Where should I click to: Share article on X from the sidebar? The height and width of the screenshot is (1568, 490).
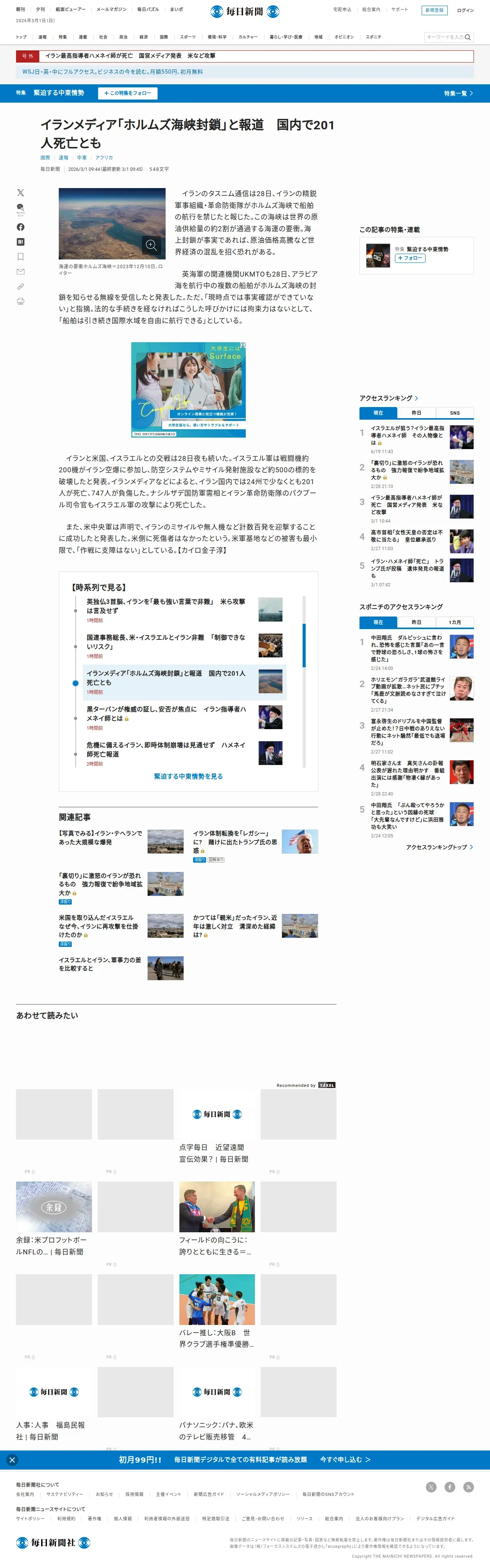click(20, 192)
